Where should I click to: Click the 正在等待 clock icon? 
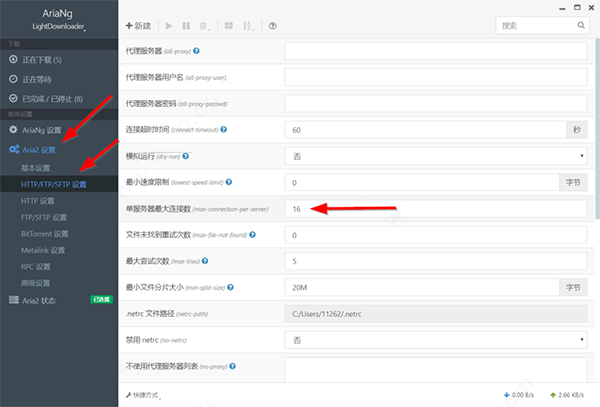coord(13,79)
